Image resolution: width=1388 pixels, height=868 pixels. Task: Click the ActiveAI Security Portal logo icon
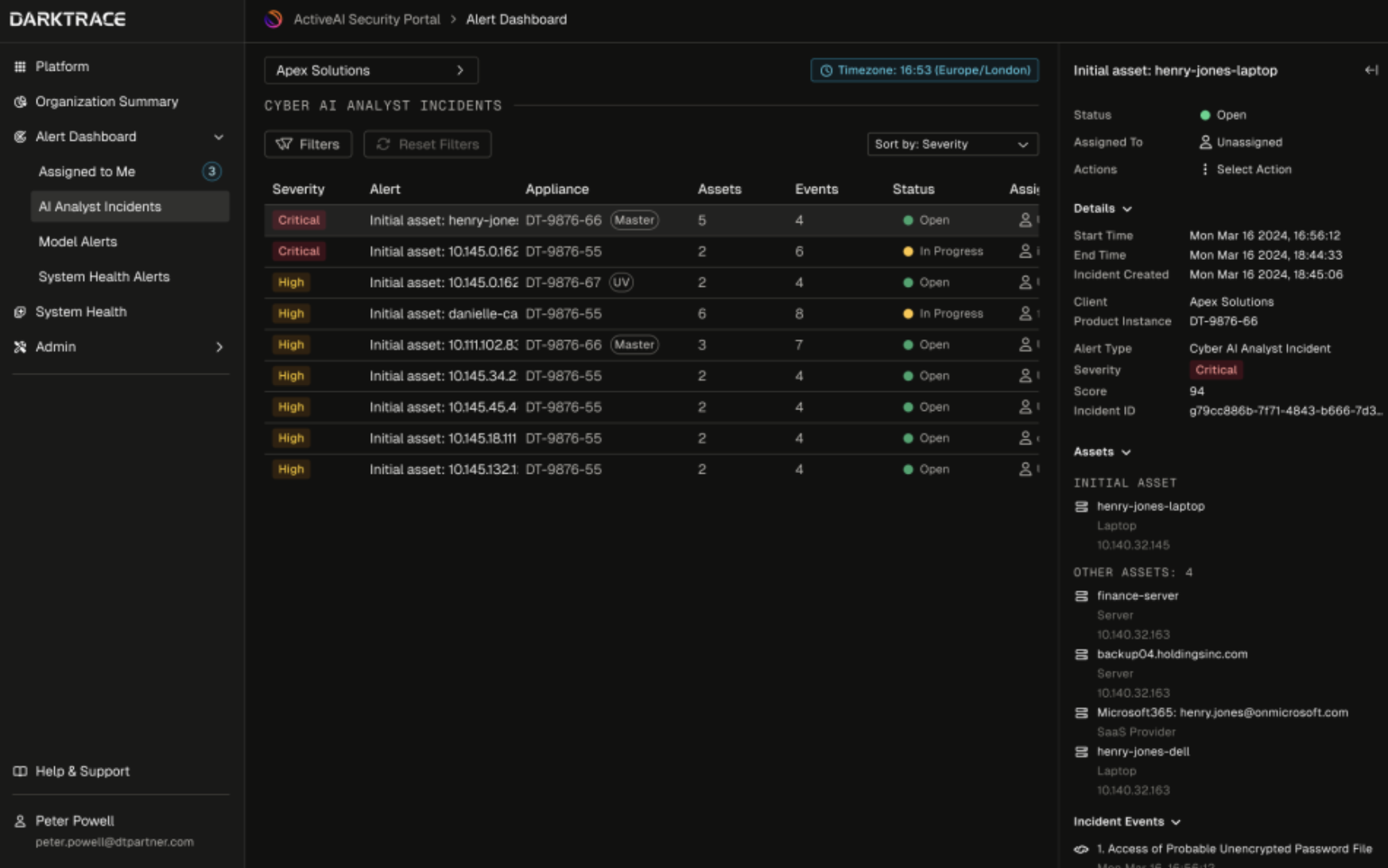click(273, 18)
